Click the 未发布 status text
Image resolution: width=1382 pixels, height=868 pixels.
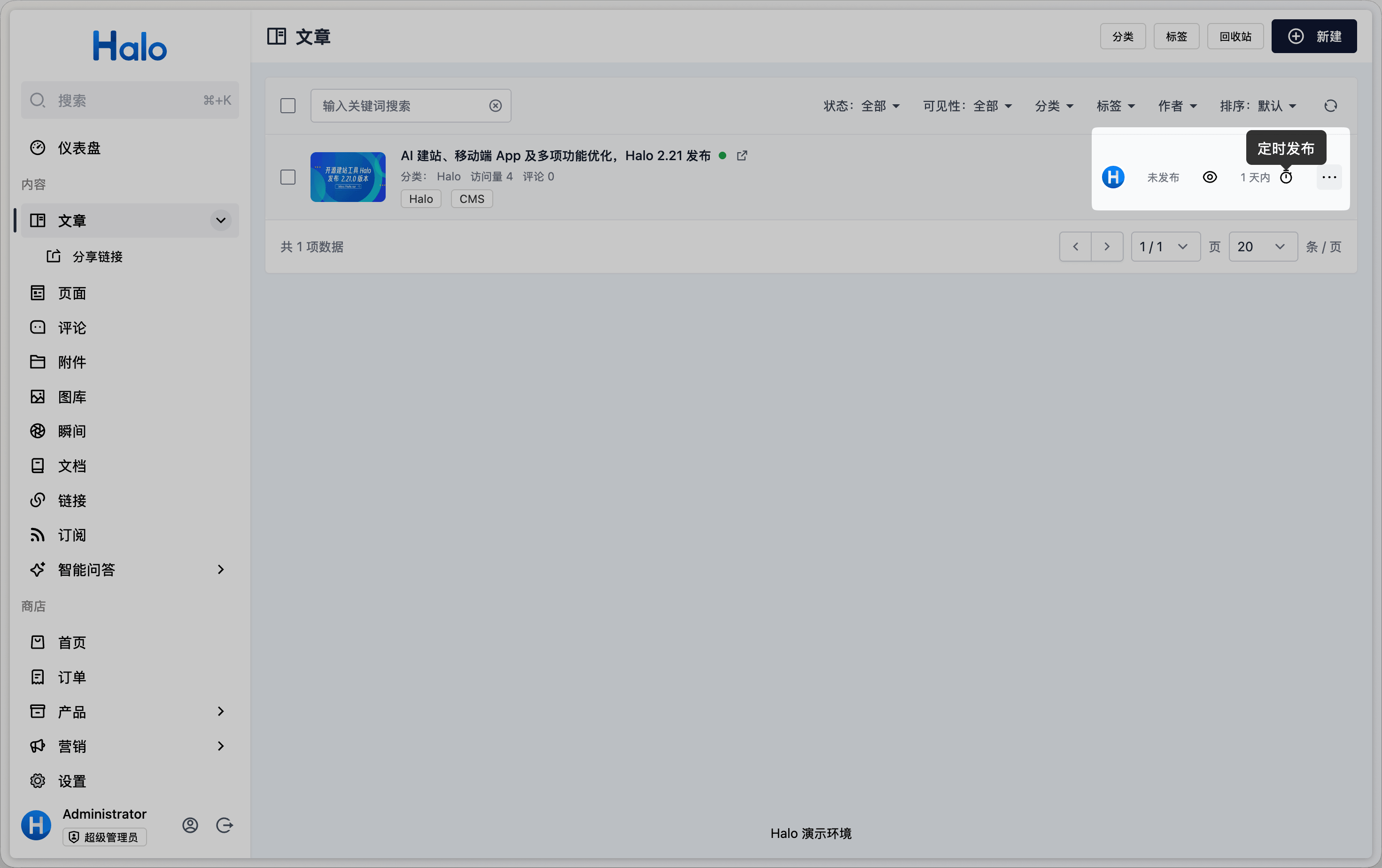tap(1164, 177)
